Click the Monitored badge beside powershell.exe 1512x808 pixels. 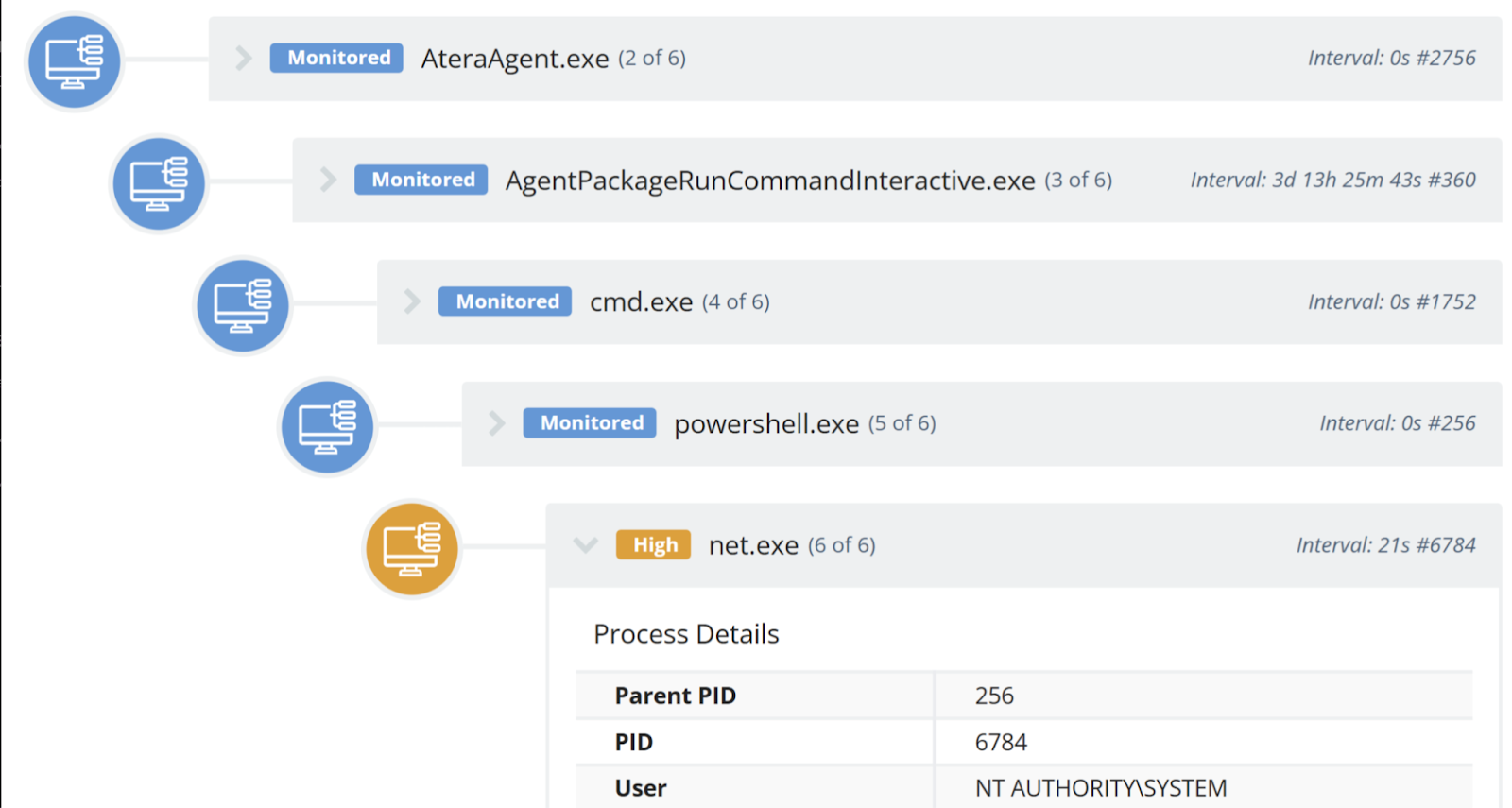[x=589, y=423]
